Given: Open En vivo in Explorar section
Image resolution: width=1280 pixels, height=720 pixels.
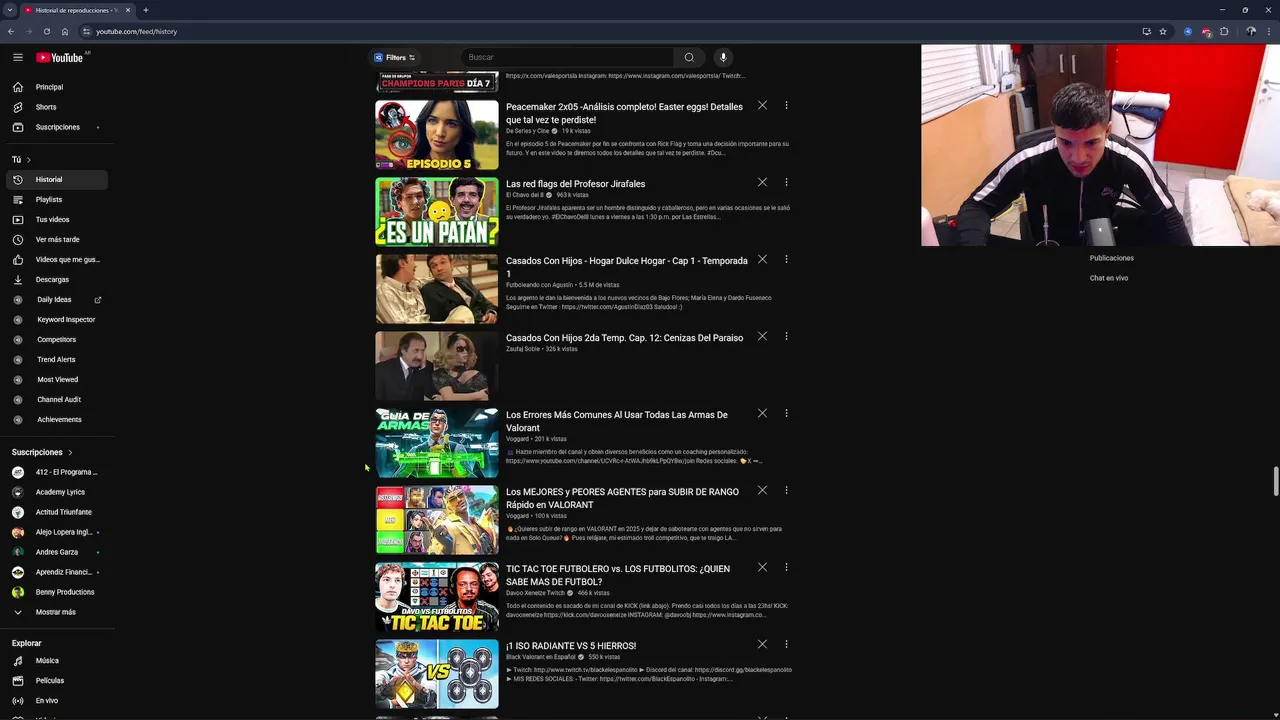Looking at the screenshot, I should (x=57, y=700).
